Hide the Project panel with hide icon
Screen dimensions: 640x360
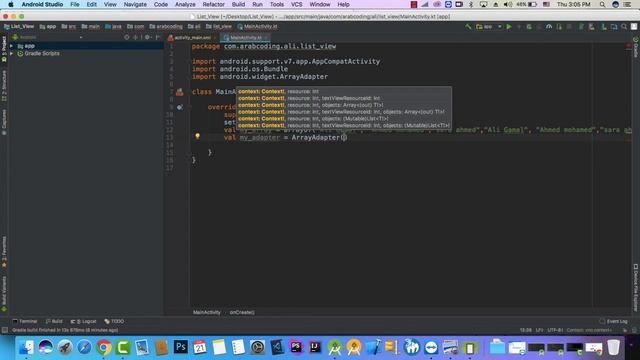coord(158,37)
